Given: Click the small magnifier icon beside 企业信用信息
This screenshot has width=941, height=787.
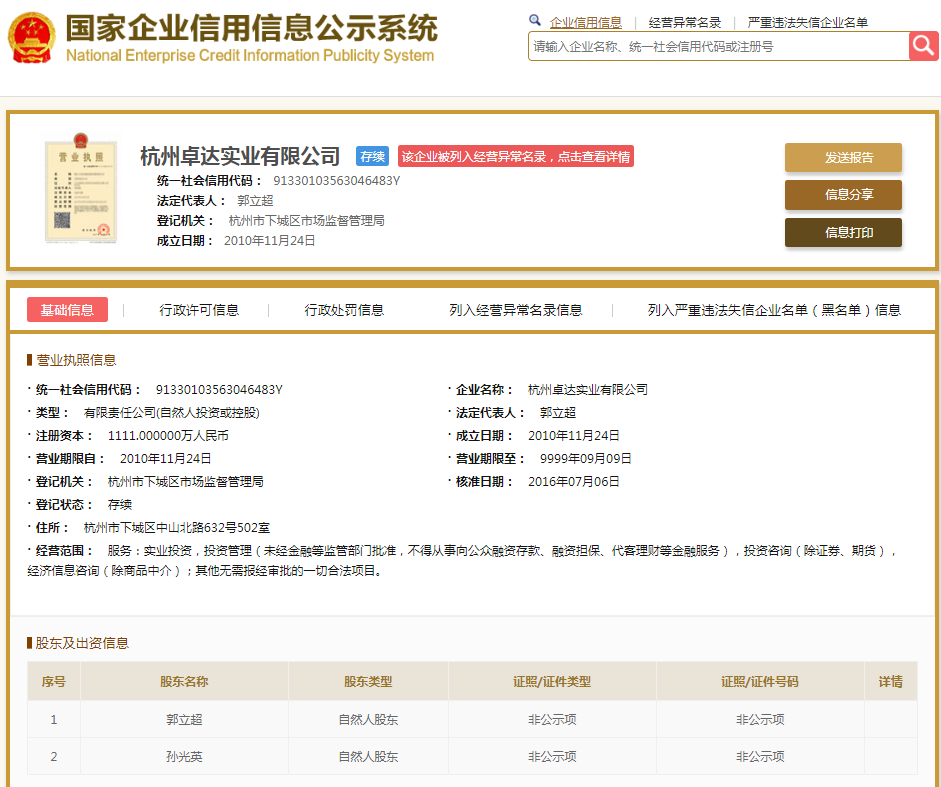Looking at the screenshot, I should coord(535,21).
